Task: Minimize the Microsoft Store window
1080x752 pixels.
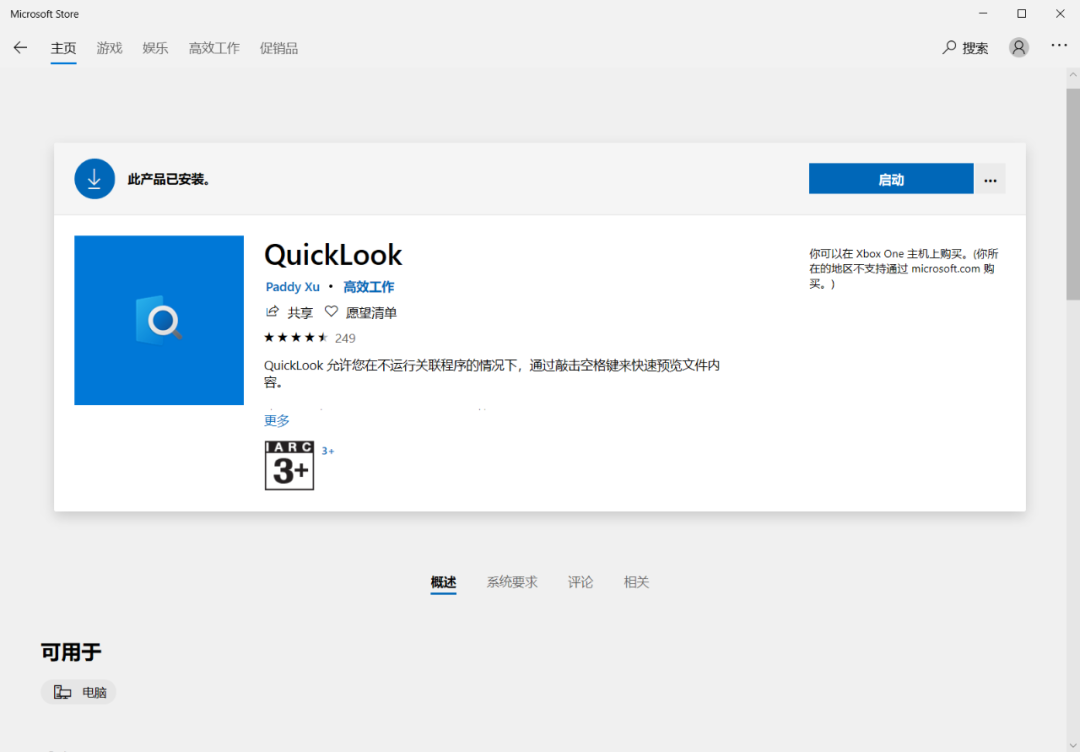Action: [x=983, y=13]
